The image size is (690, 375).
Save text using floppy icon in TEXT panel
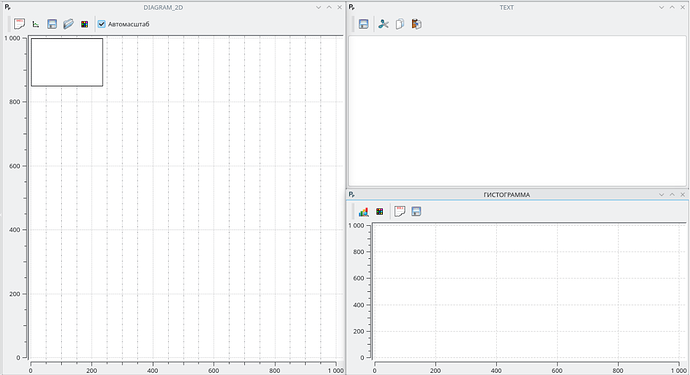click(x=363, y=24)
